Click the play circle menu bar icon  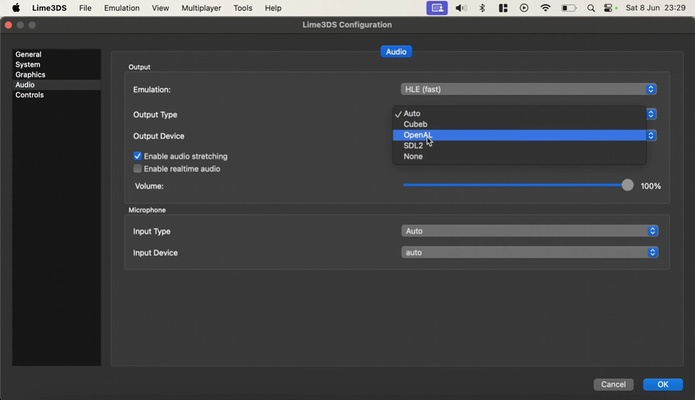tap(524, 8)
